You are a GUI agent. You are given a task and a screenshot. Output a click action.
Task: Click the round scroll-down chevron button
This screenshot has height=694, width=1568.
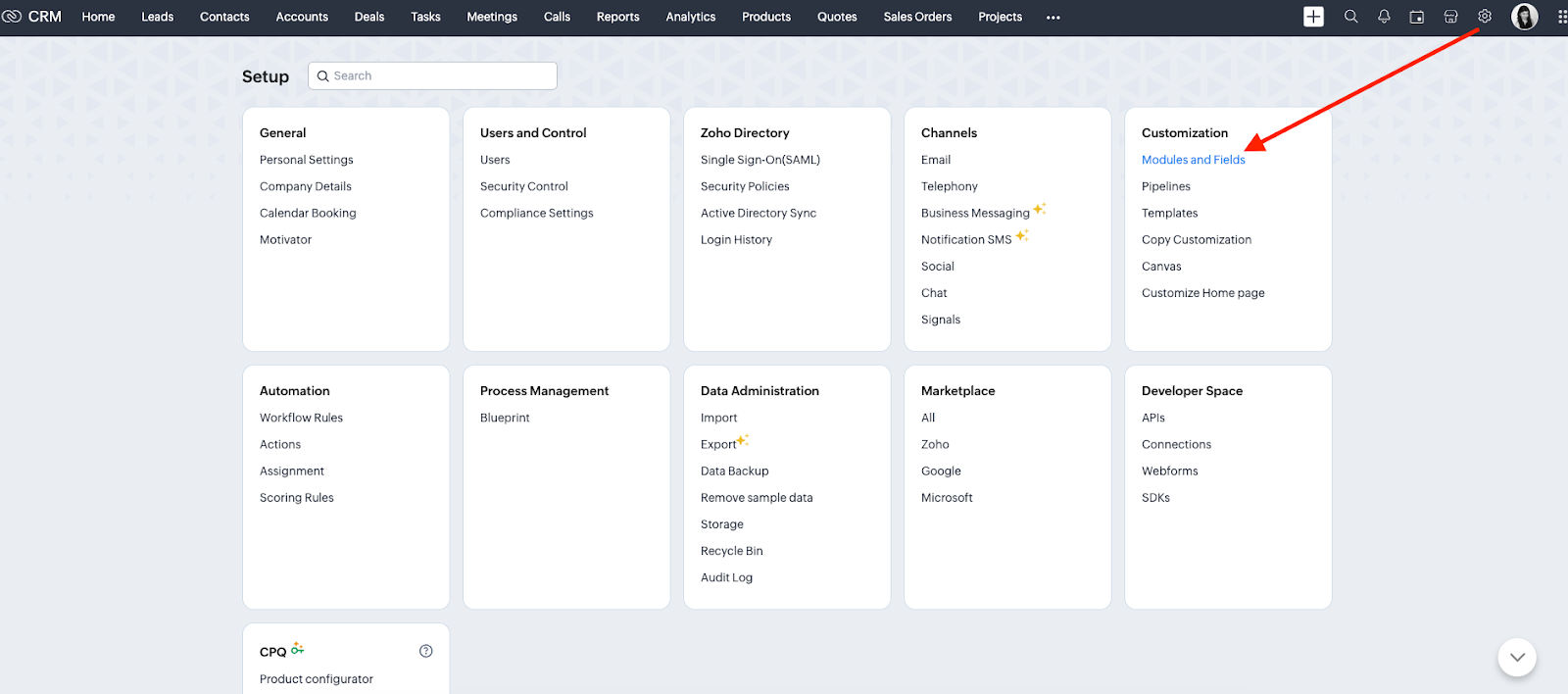click(1517, 657)
